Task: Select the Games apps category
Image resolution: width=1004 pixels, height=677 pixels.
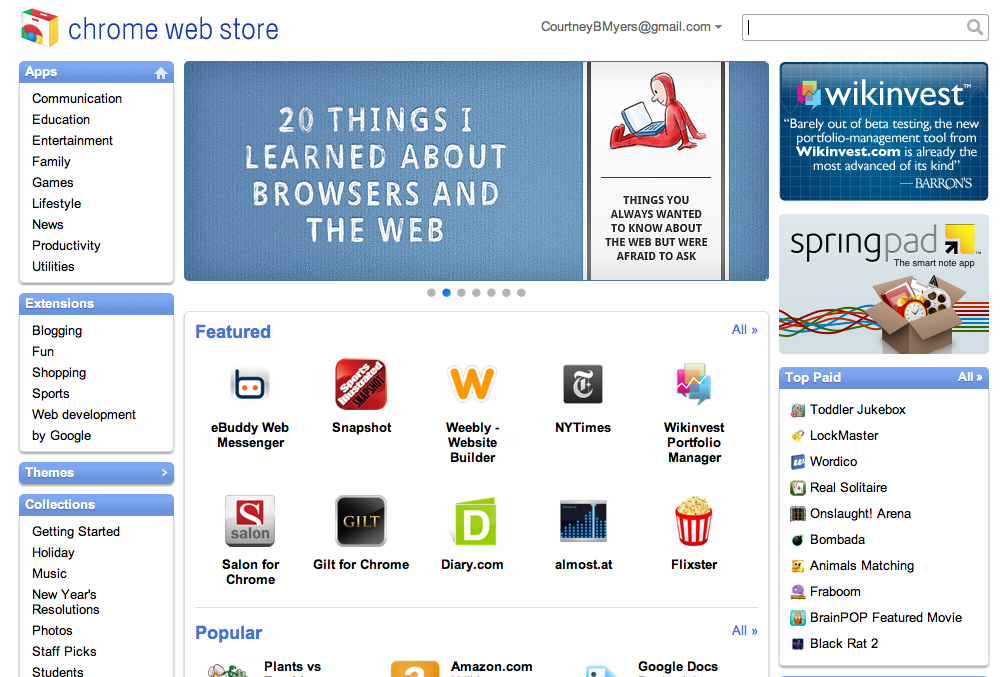Action: [x=53, y=183]
